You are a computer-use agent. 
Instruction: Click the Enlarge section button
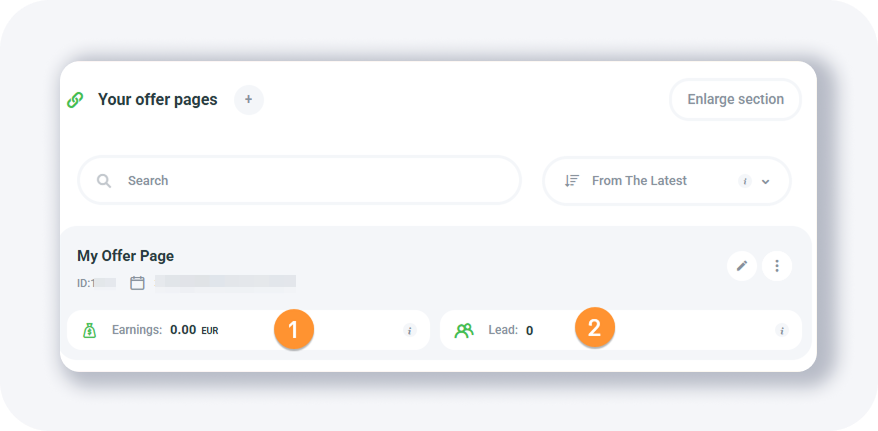[735, 100]
